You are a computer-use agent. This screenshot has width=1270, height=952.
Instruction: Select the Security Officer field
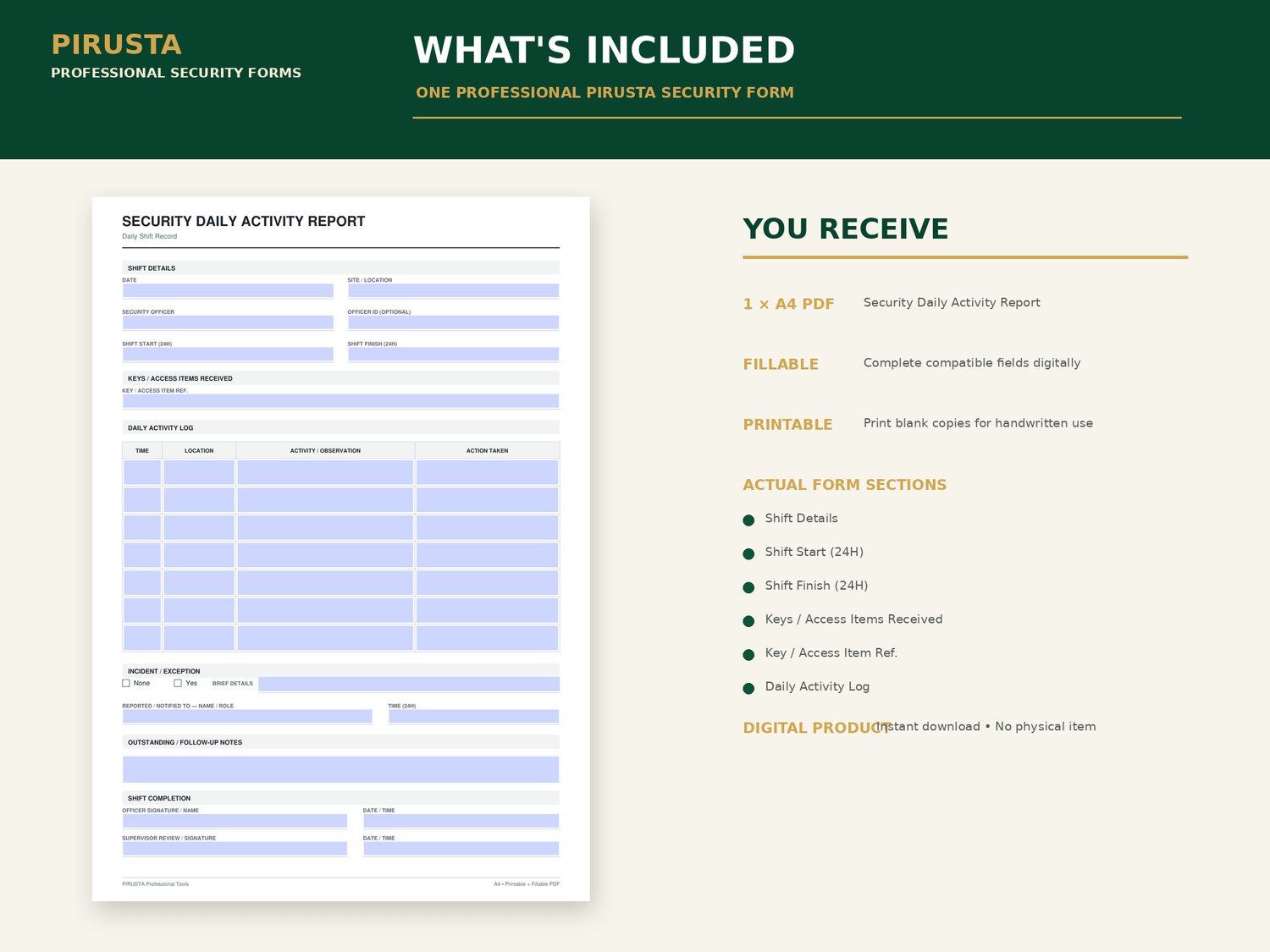click(228, 322)
